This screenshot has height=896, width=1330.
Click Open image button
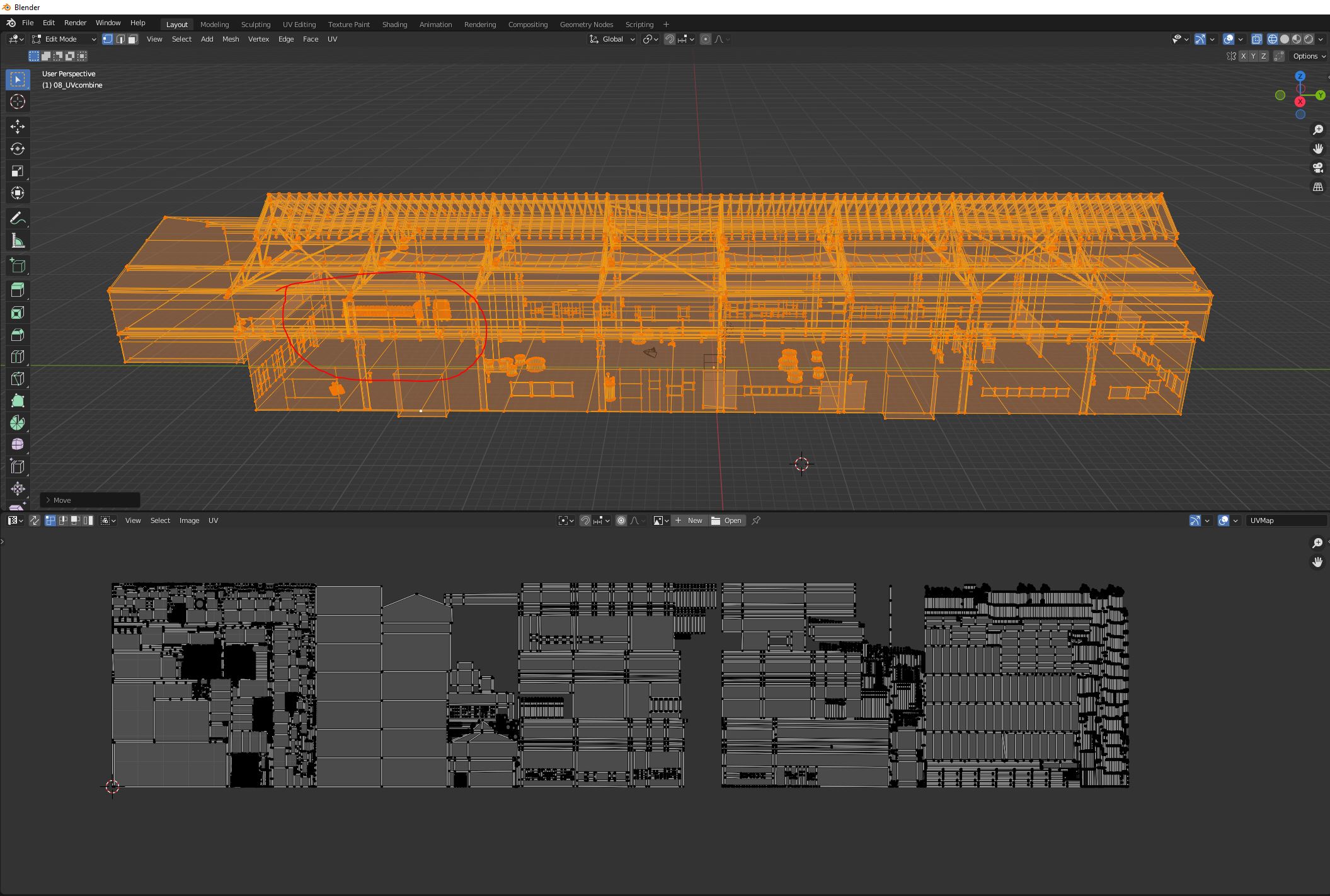point(726,520)
